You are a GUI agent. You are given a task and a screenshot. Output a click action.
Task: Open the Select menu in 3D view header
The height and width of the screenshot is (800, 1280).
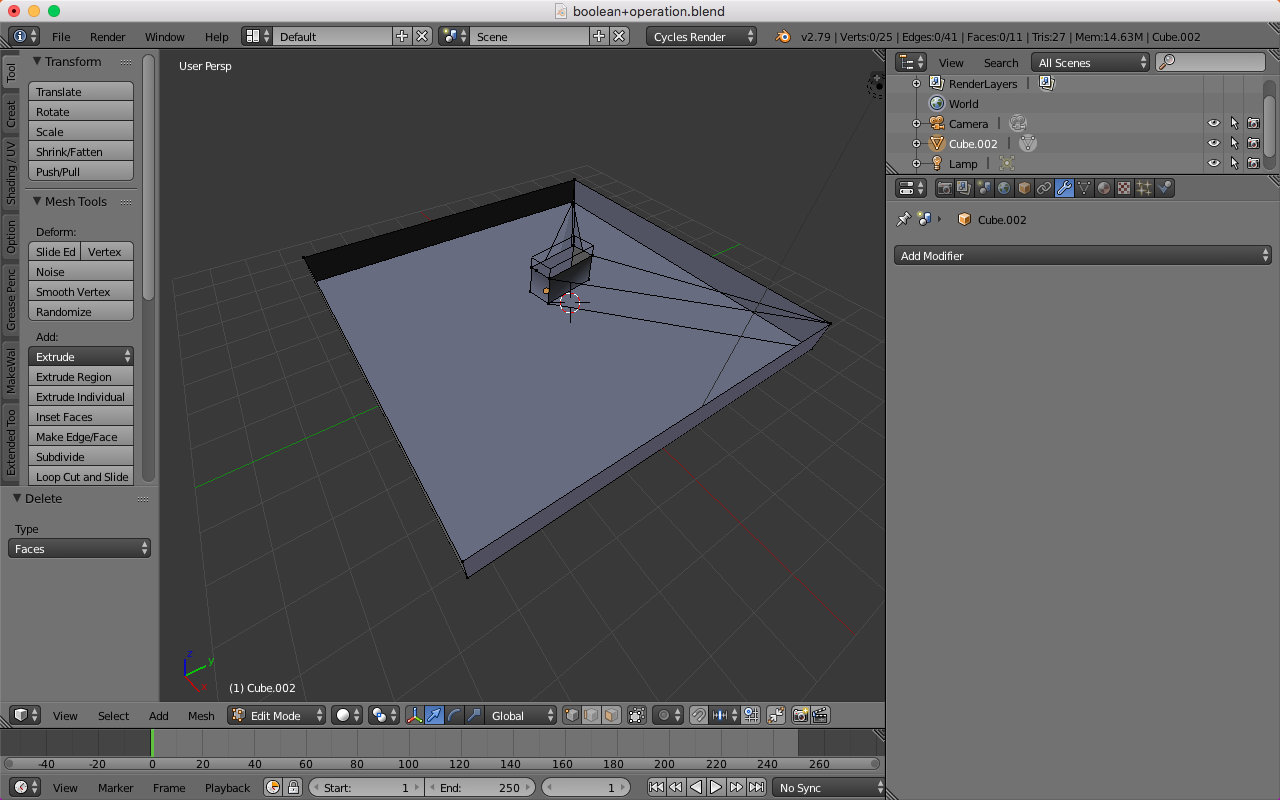tap(113, 715)
